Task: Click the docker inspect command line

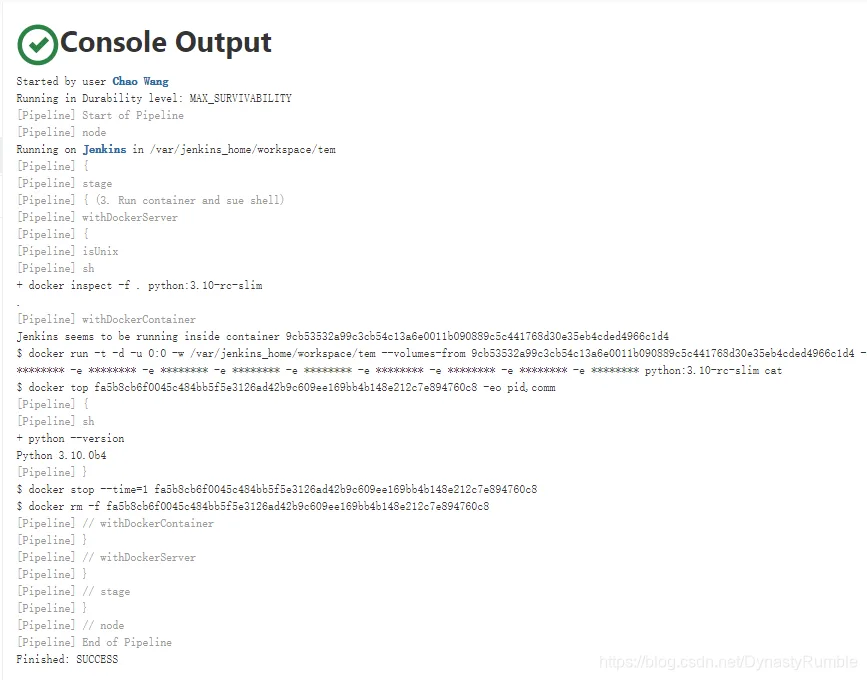Action: [139, 285]
